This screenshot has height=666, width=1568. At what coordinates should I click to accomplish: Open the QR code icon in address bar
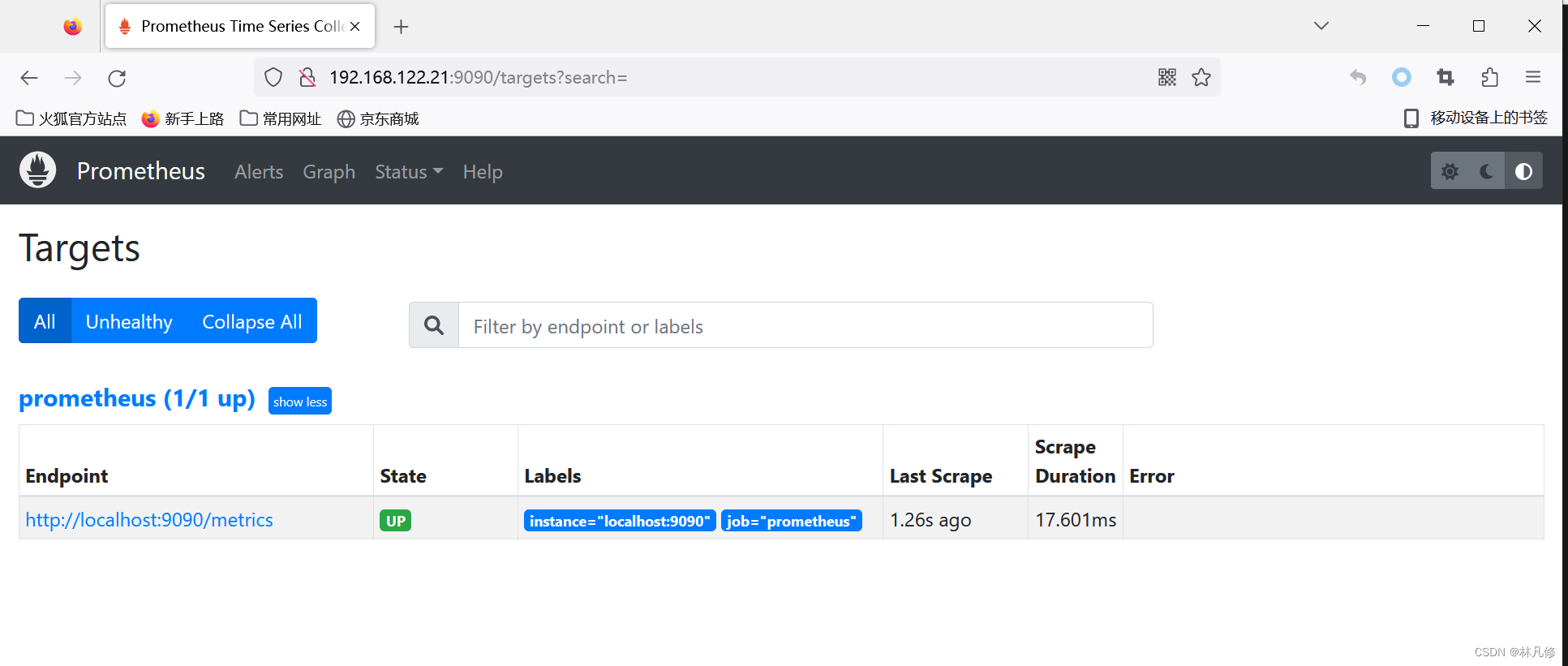click(1167, 77)
